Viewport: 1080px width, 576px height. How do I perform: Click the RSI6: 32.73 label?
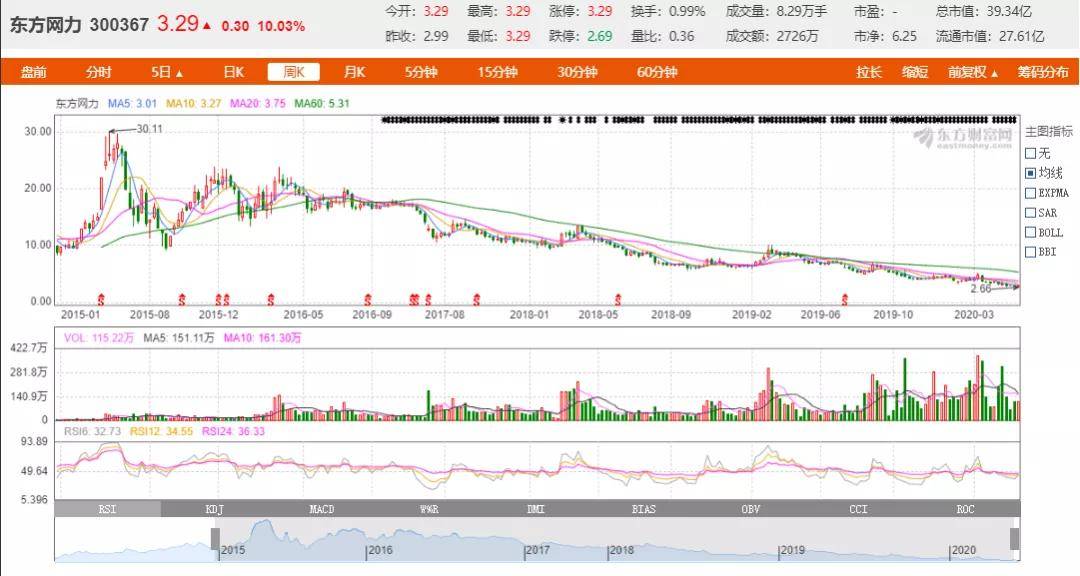pos(92,431)
